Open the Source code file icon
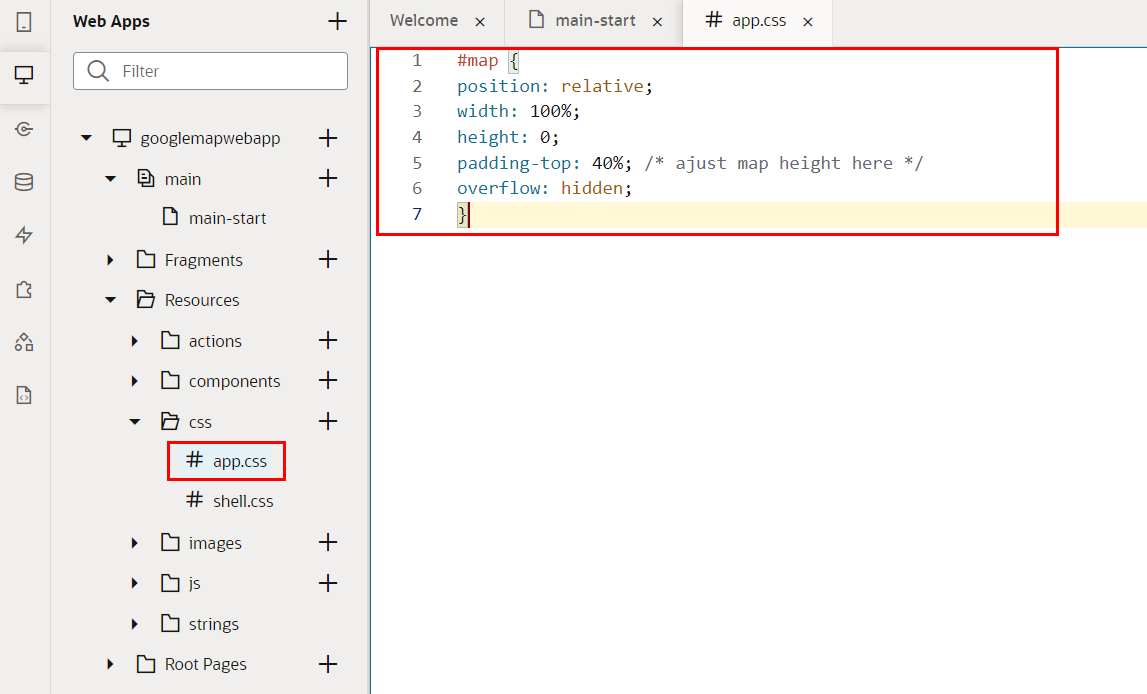1147x694 pixels. pyautogui.click(x=24, y=396)
